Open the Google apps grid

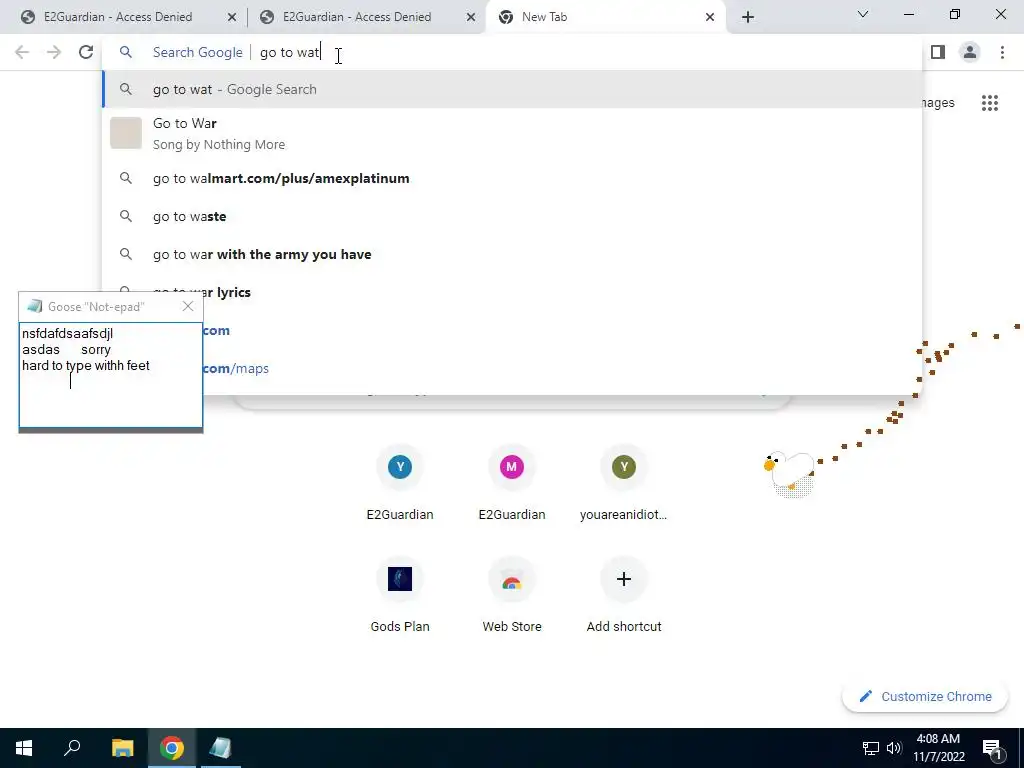point(989,103)
